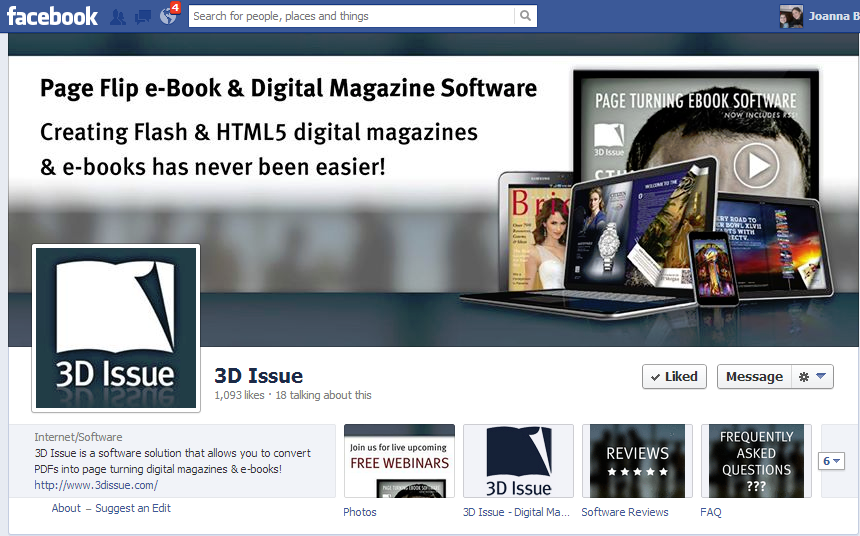Click the 3D Issue page title

258,376
